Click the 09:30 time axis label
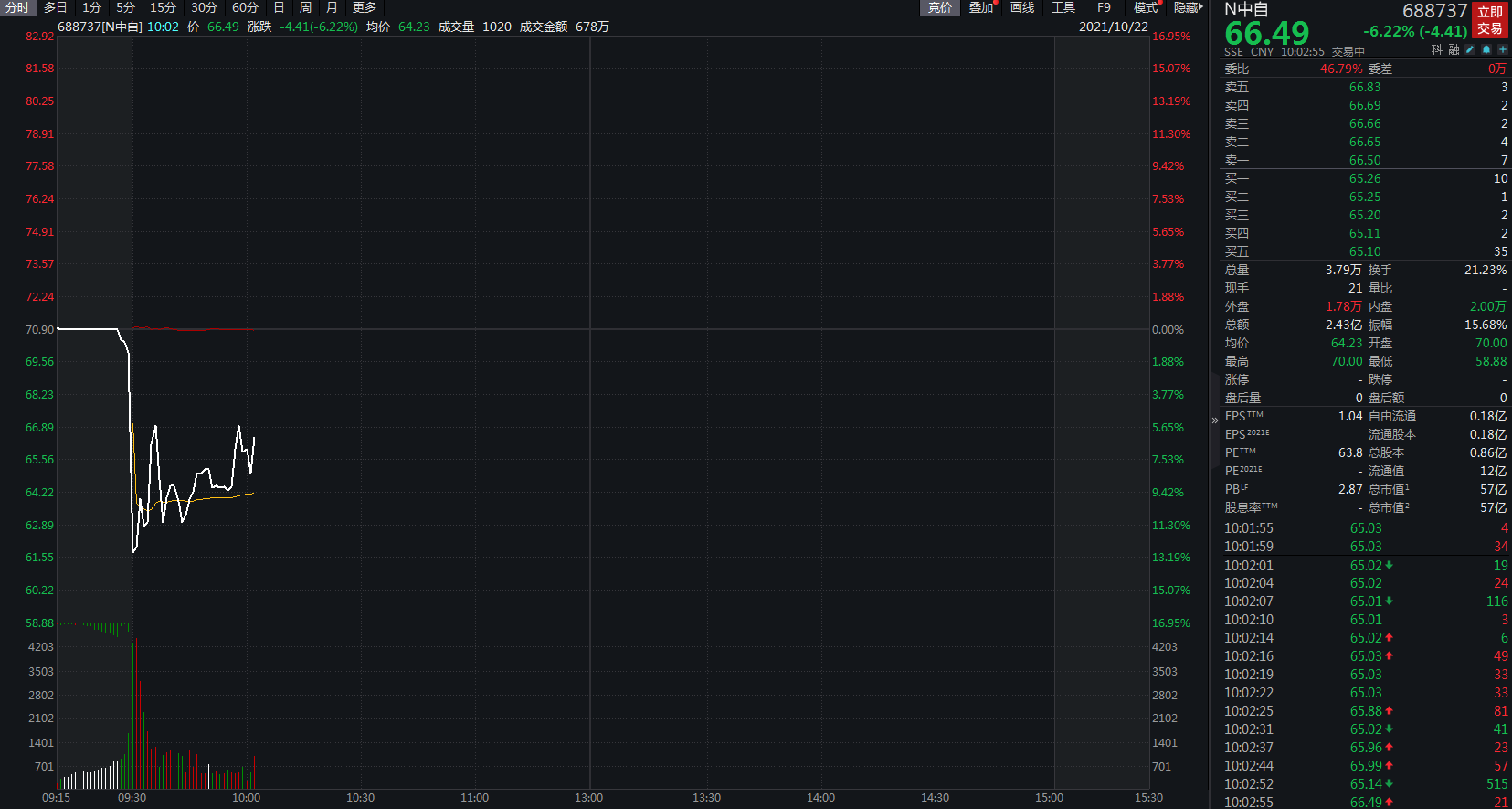 coord(132,798)
